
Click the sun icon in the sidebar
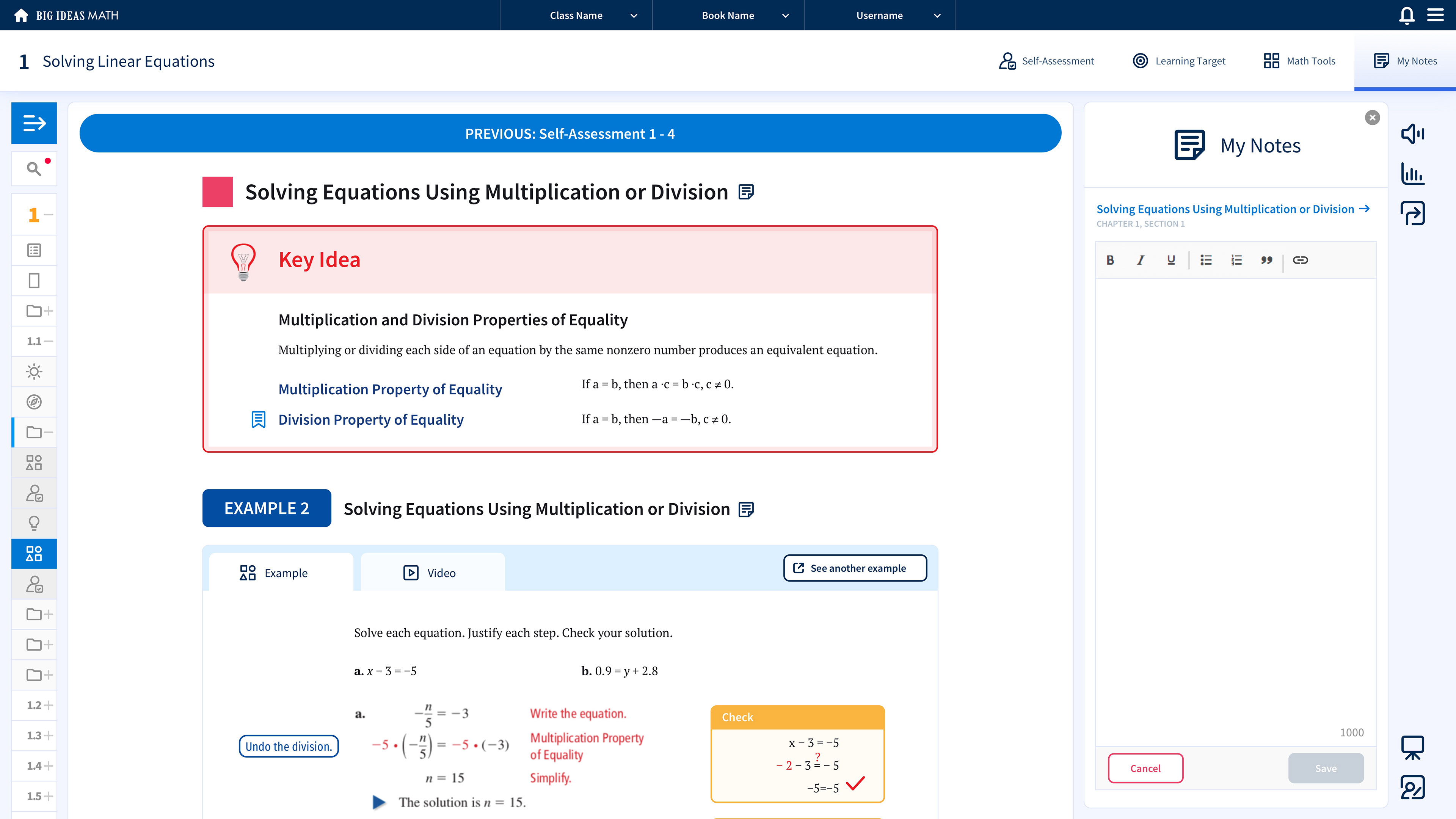coord(34,371)
